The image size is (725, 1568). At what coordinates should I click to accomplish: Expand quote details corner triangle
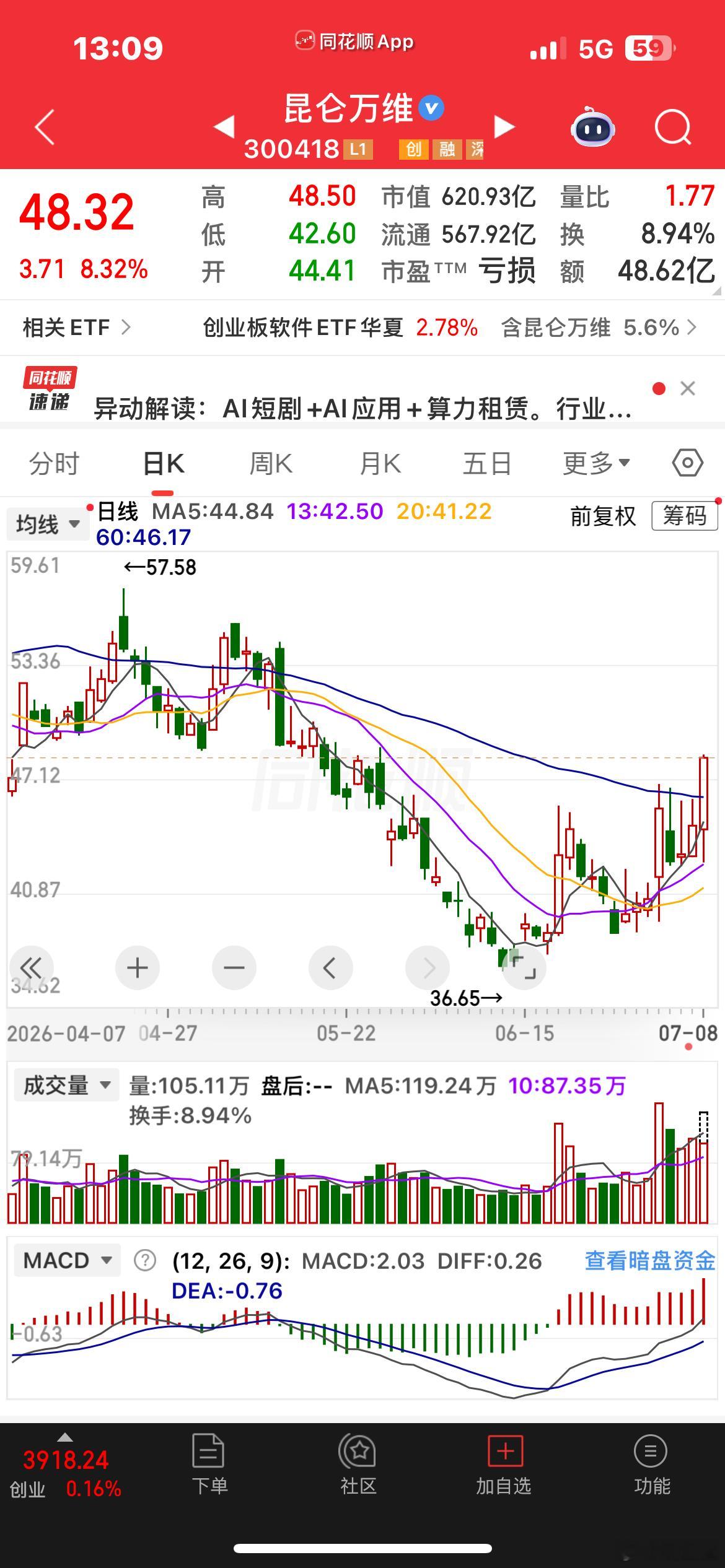point(717,290)
